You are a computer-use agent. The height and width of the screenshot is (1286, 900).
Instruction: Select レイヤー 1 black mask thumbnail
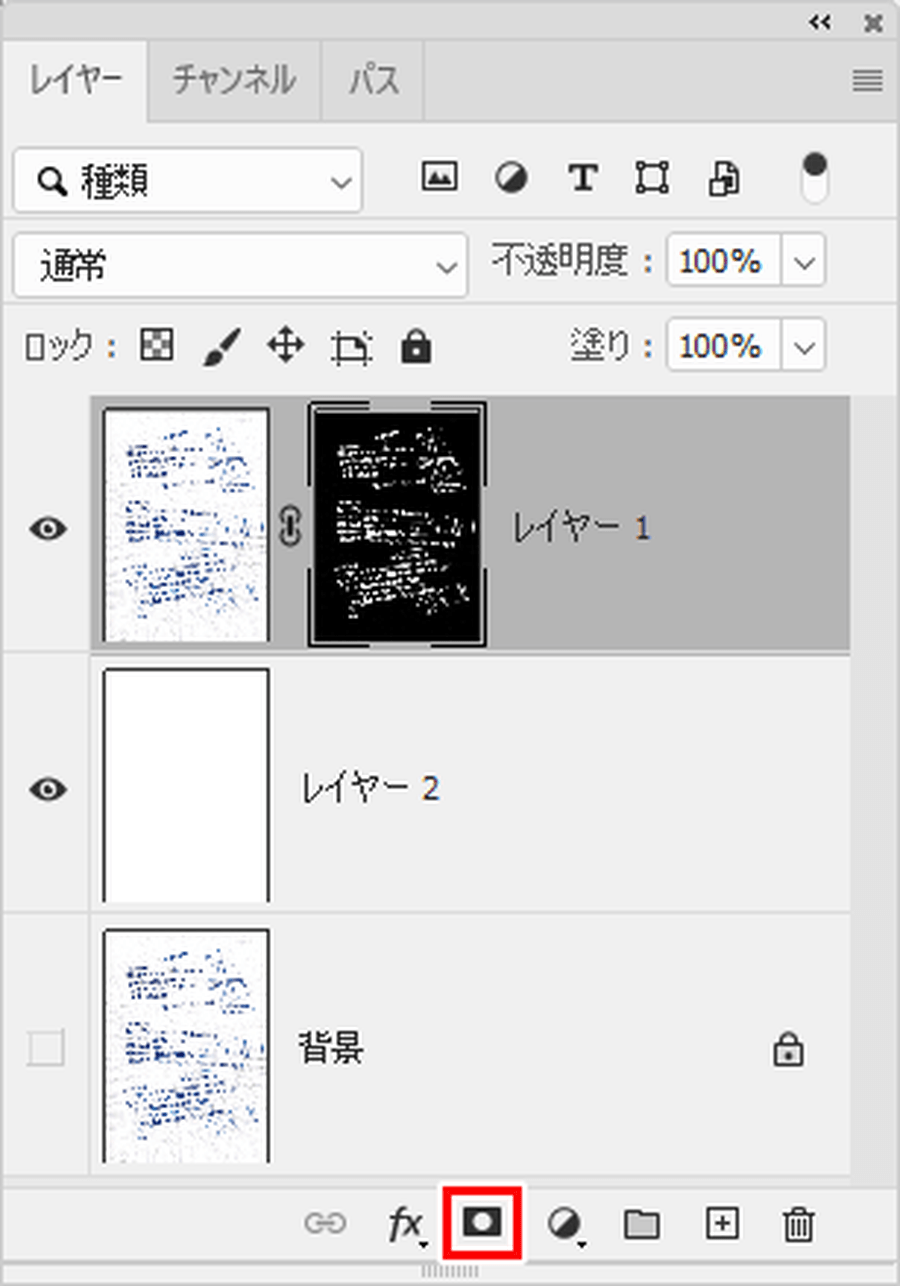point(398,524)
